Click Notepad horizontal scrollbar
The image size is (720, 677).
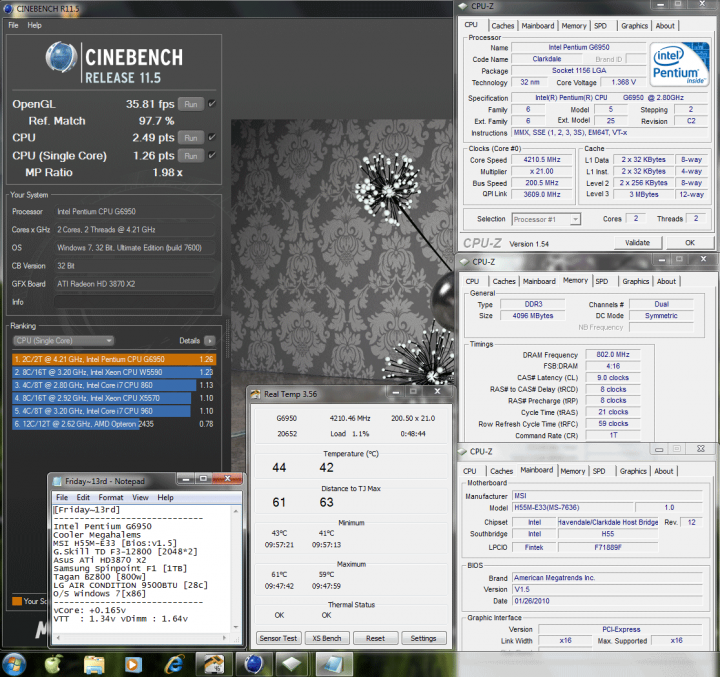coord(141,638)
